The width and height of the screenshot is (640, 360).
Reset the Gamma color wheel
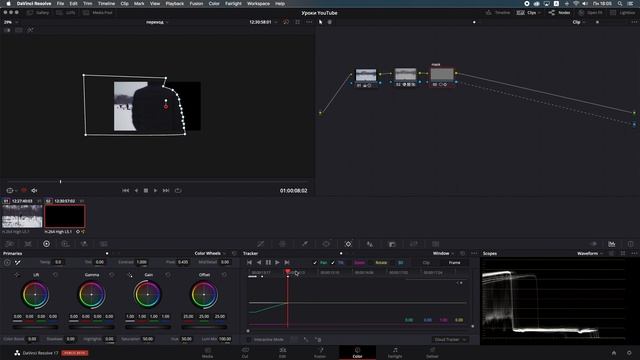point(112,275)
